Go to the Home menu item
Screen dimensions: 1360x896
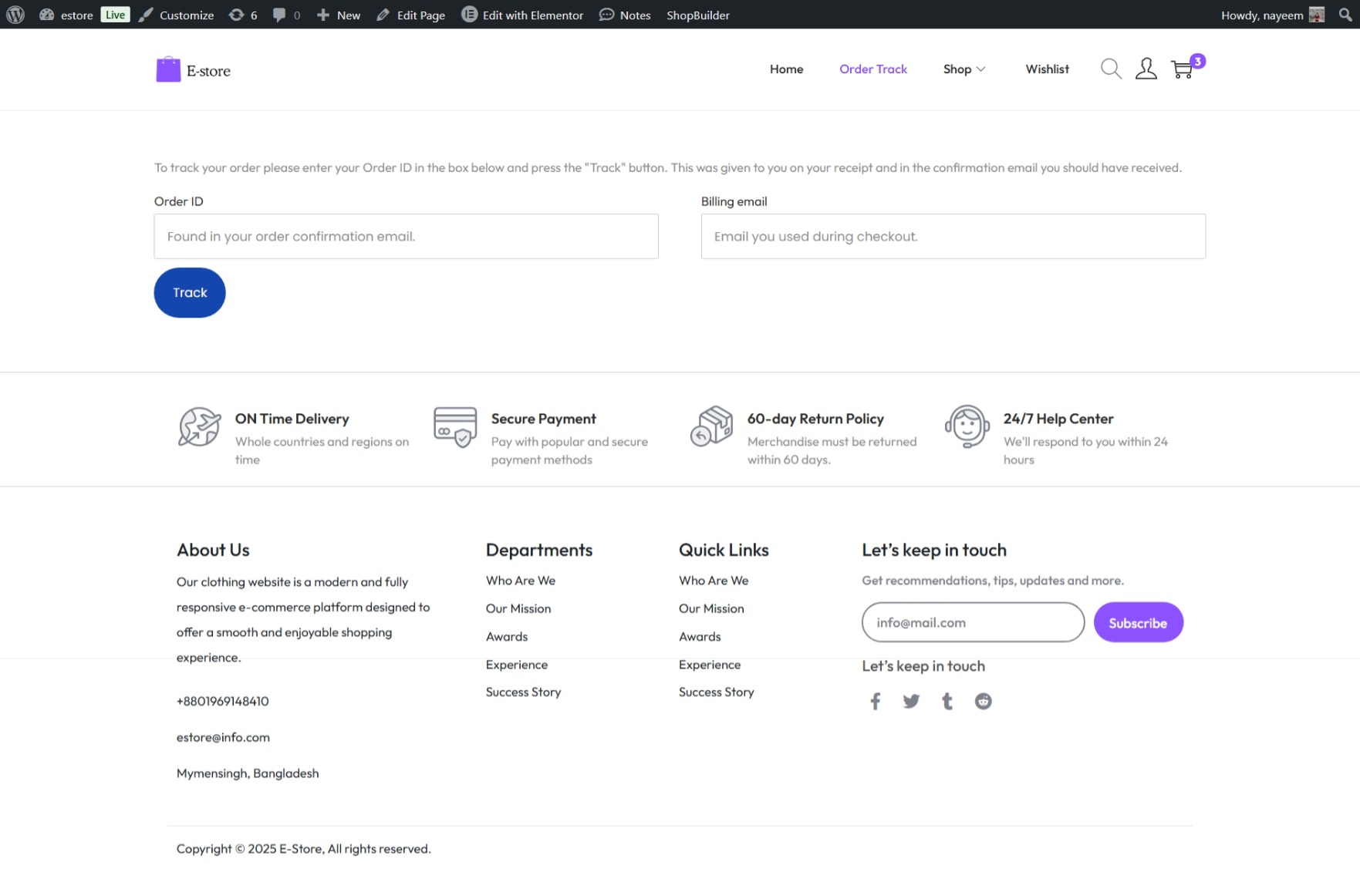click(x=786, y=69)
